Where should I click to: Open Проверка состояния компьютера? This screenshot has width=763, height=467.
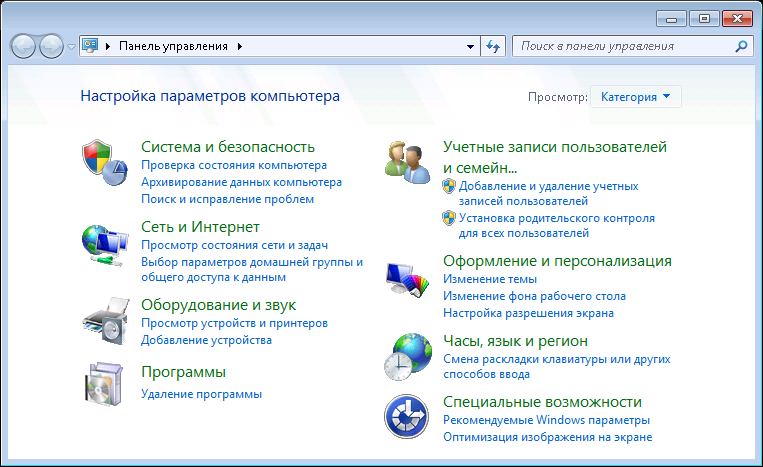234,165
